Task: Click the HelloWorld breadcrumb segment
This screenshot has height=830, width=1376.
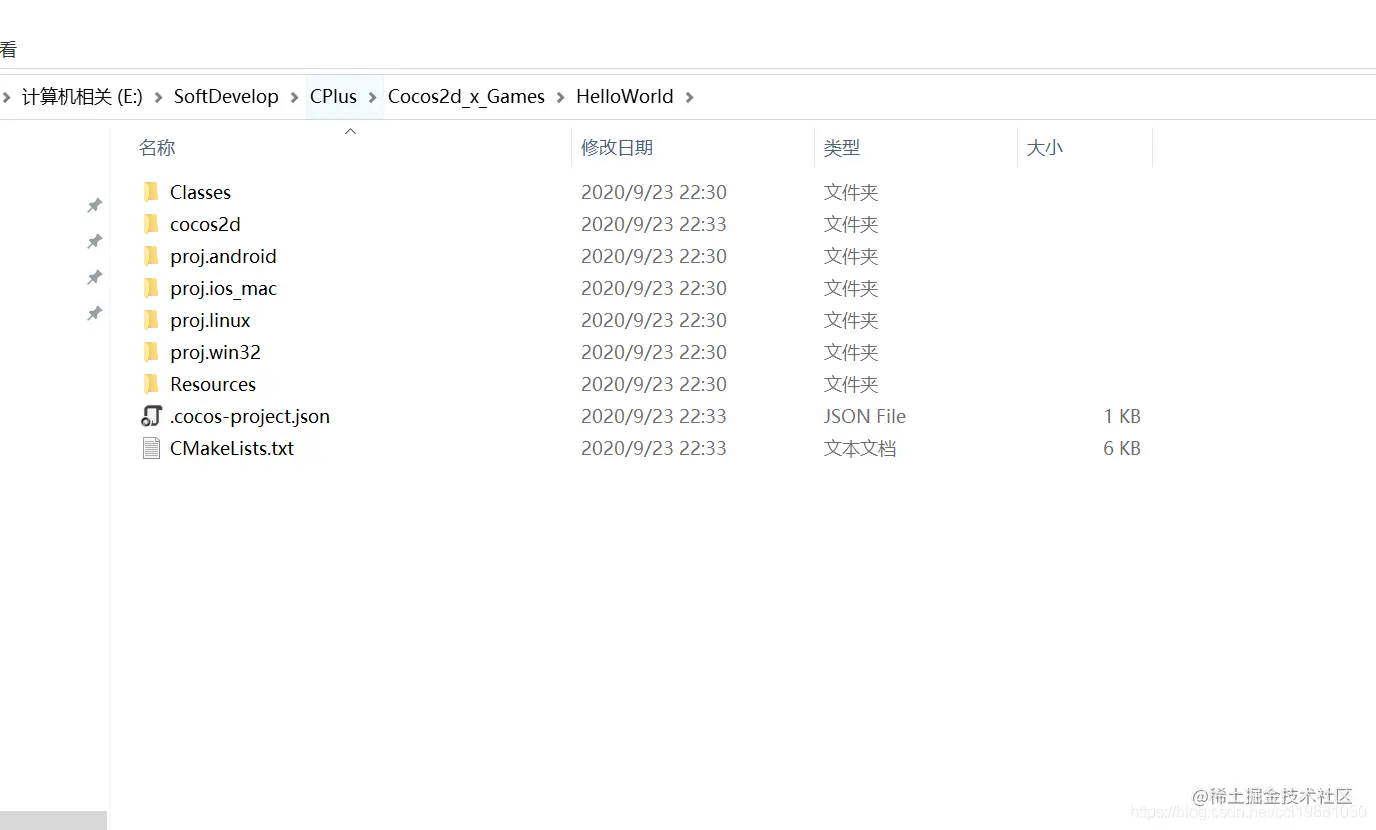Action: tap(625, 97)
